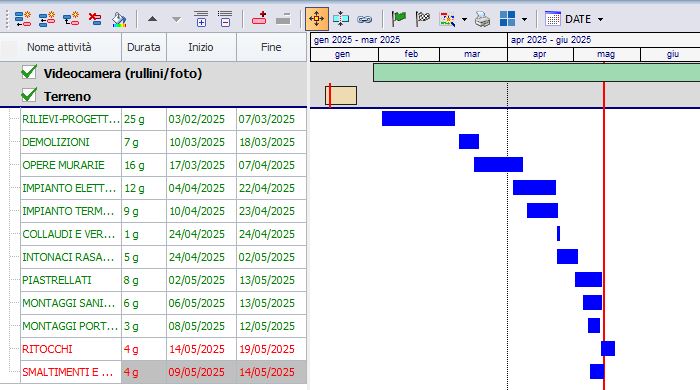Click the Nome attività column header
This screenshot has width=700, height=390.
(59, 47)
